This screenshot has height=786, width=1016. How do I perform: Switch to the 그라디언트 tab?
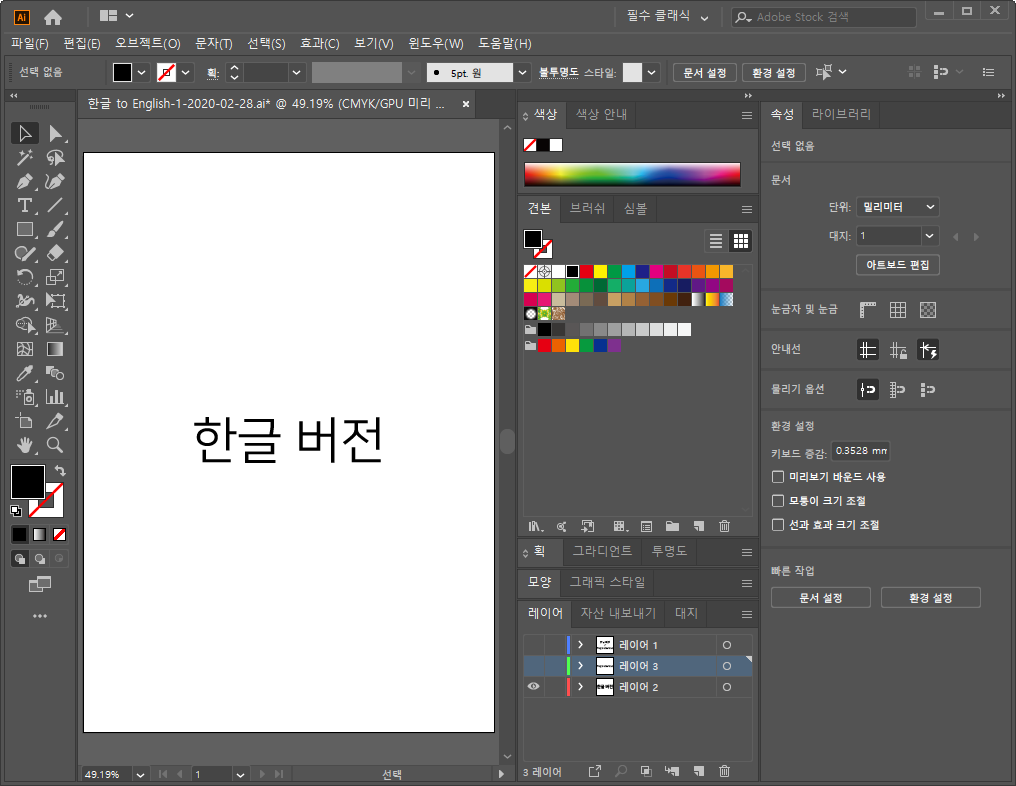coord(601,551)
